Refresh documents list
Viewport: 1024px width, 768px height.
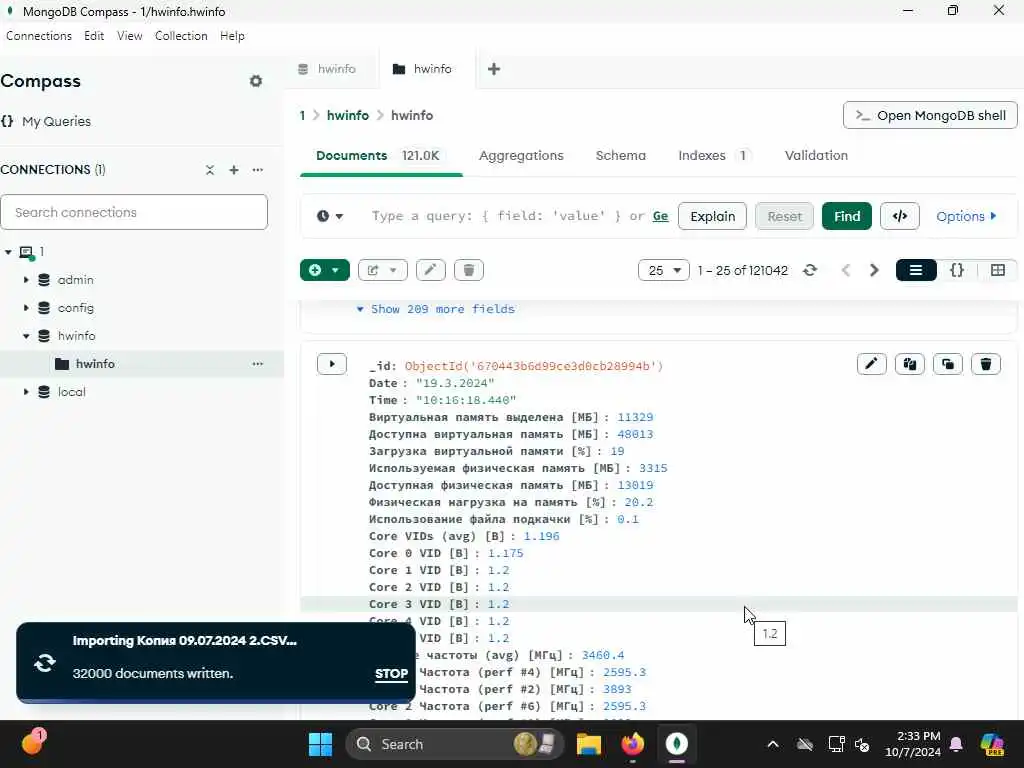(x=810, y=270)
